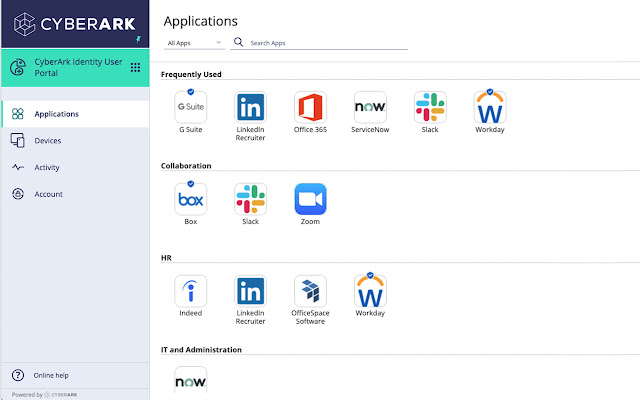Launch Workday in Frequently Used section
This screenshot has width=640, height=400.
pos(490,107)
